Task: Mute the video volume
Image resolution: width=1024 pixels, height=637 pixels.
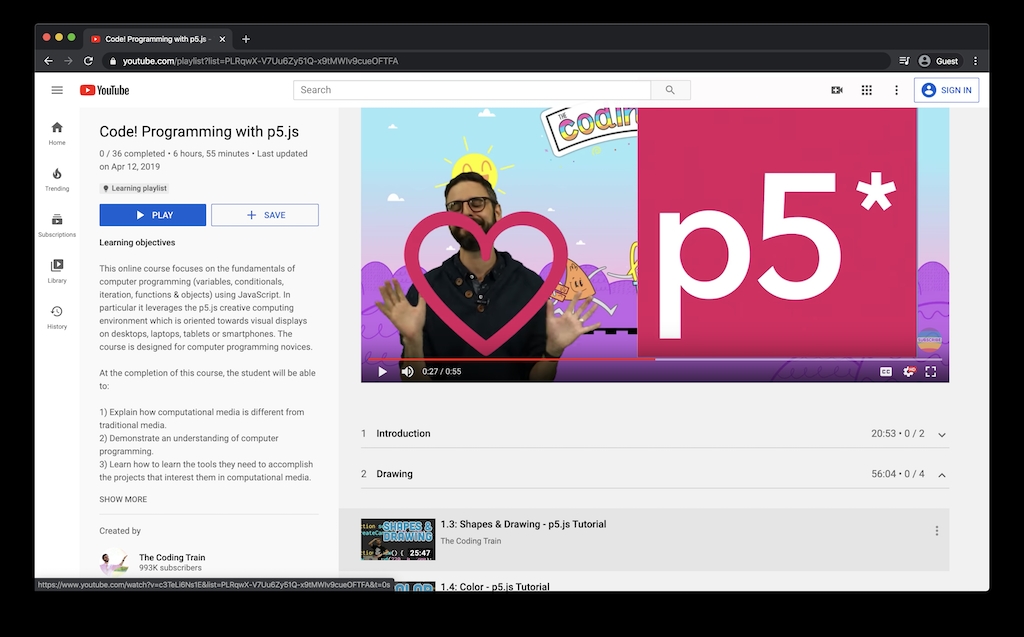Action: 407,372
